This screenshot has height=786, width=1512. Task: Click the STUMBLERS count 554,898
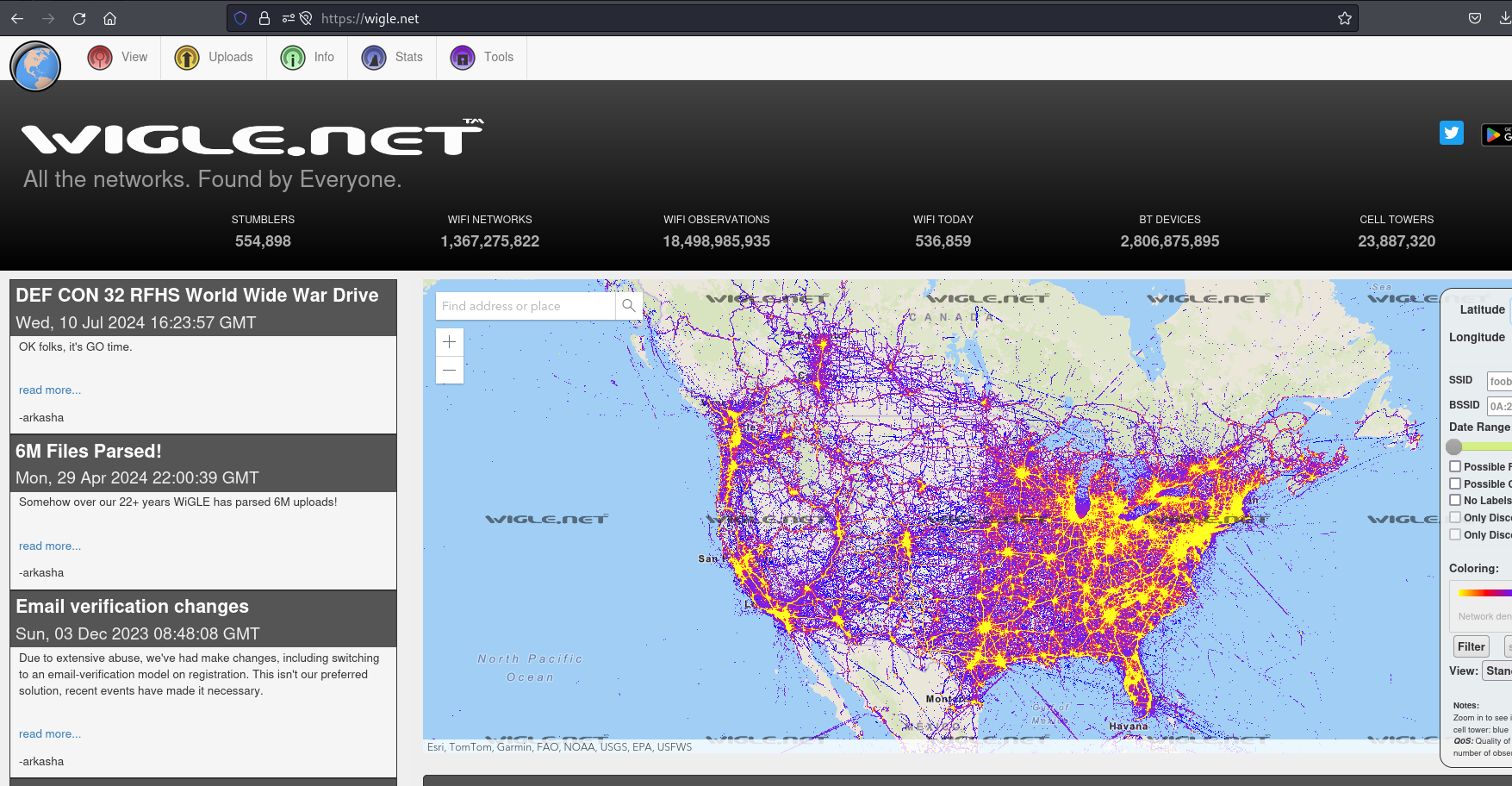pos(263,241)
